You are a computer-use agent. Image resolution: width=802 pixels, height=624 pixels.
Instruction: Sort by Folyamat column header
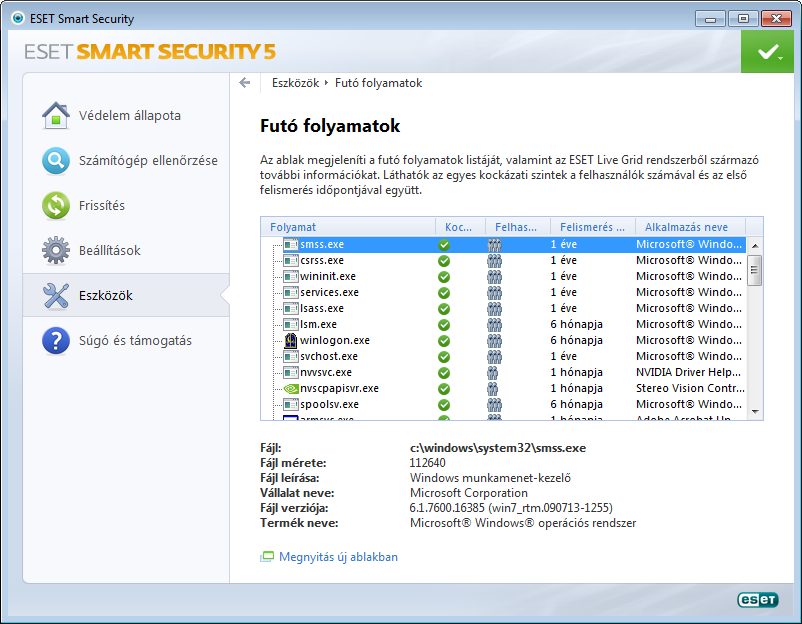point(348,227)
